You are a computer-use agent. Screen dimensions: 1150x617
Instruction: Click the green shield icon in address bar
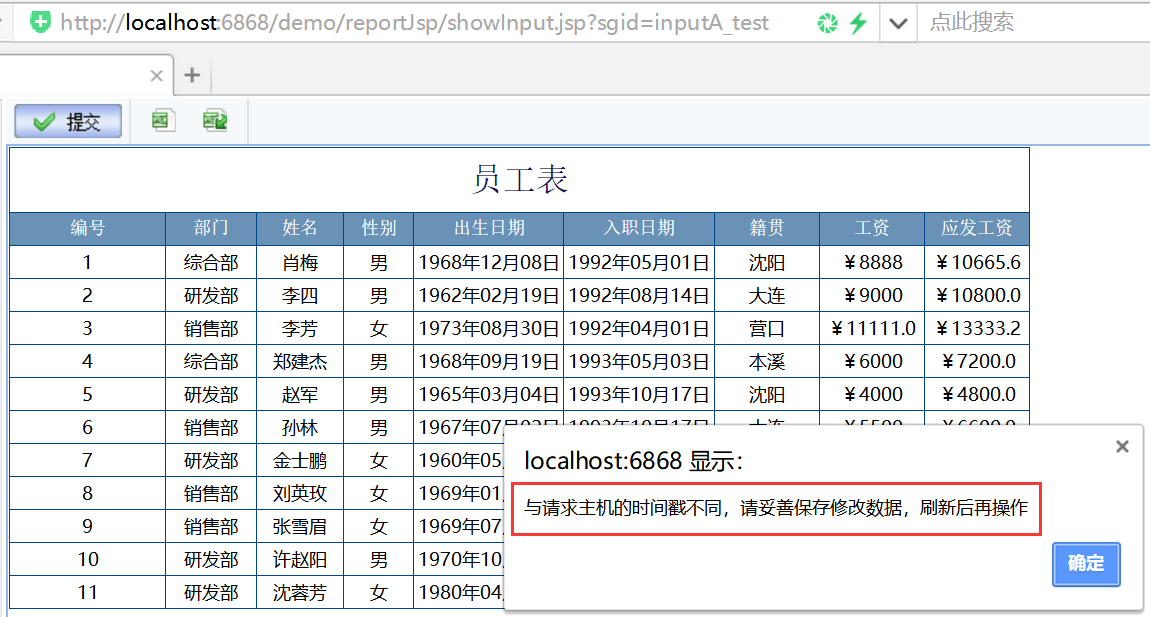pos(40,23)
